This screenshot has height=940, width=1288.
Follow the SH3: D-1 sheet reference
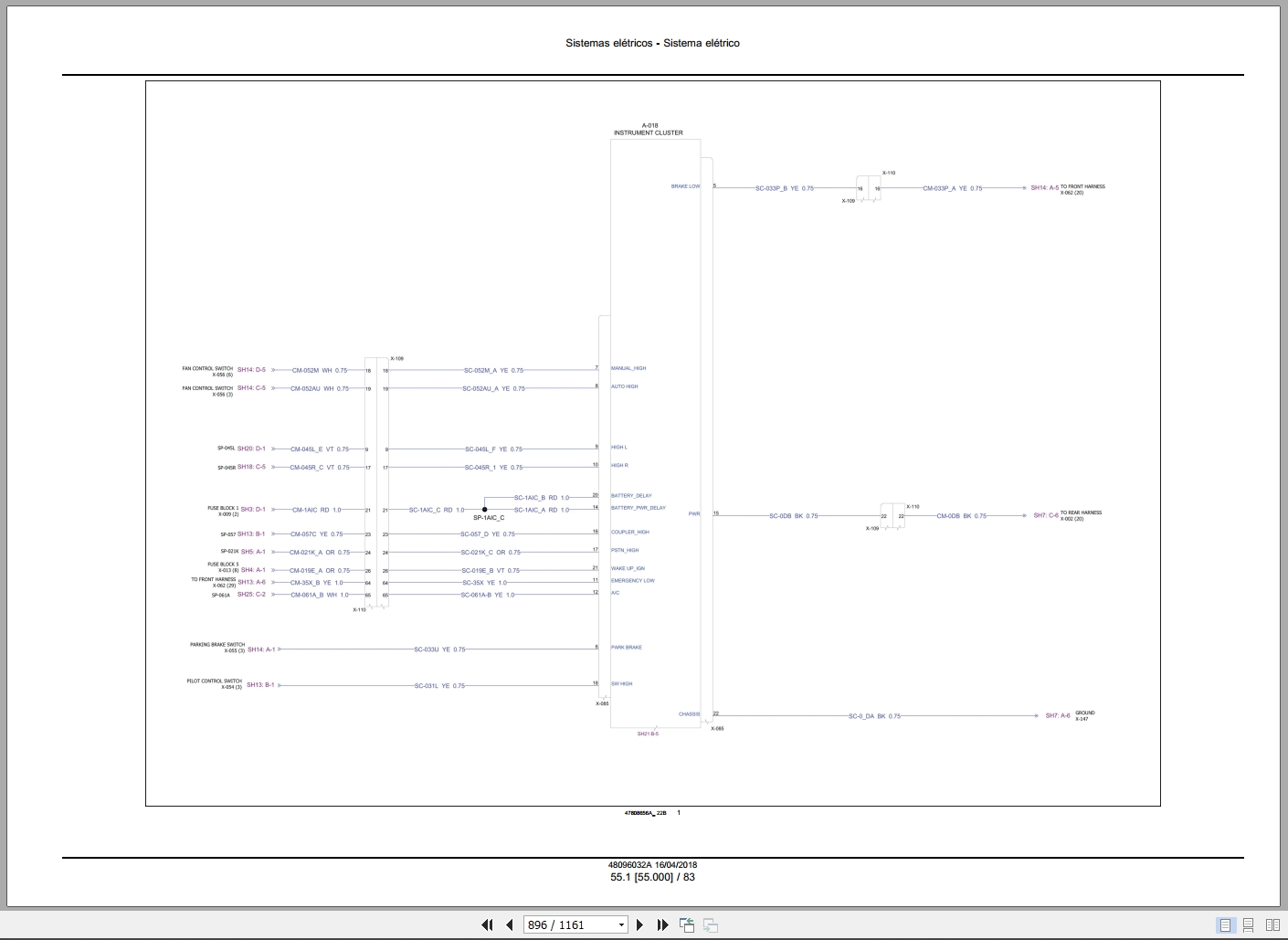[x=253, y=510]
